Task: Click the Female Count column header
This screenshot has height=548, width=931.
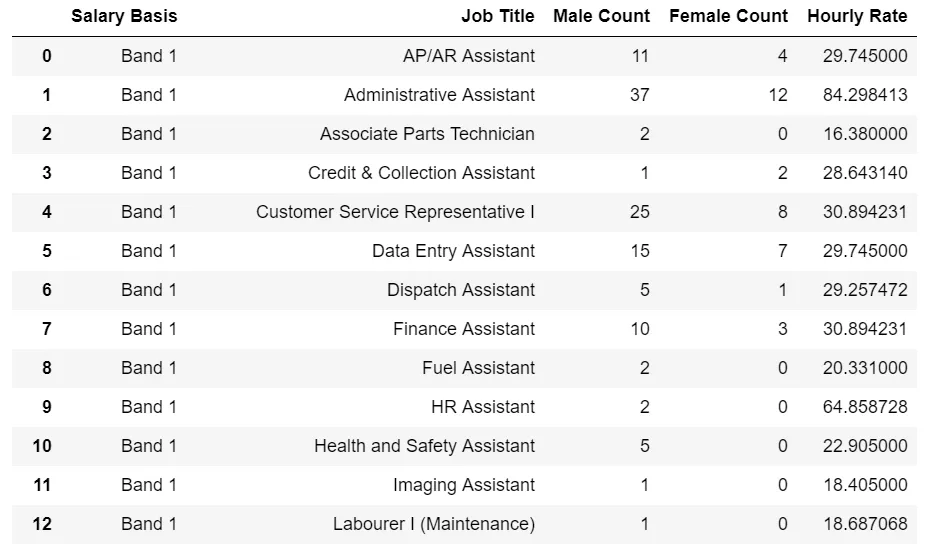Action: click(728, 16)
